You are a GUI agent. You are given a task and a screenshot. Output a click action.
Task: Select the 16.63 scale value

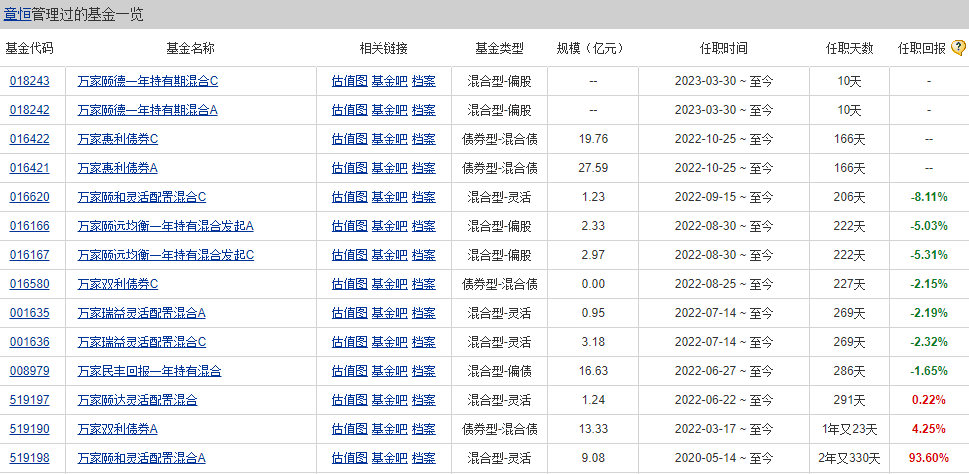click(593, 371)
